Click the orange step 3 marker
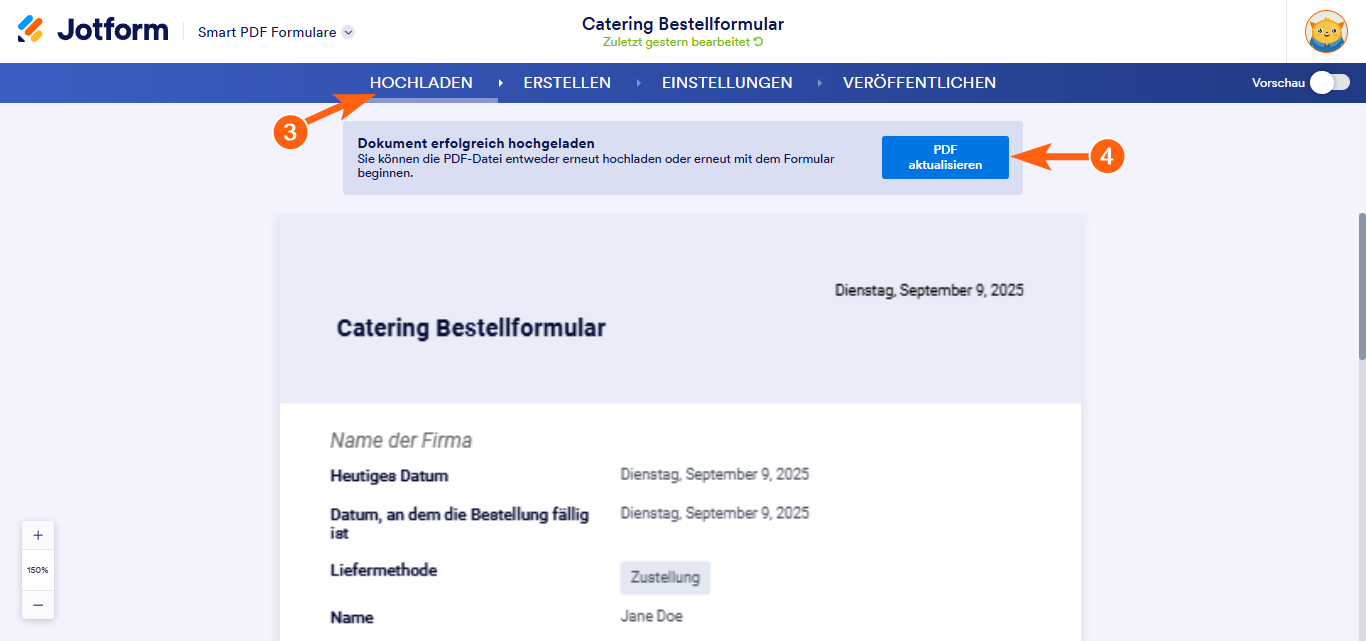The image size is (1366, 641). tap(290, 133)
